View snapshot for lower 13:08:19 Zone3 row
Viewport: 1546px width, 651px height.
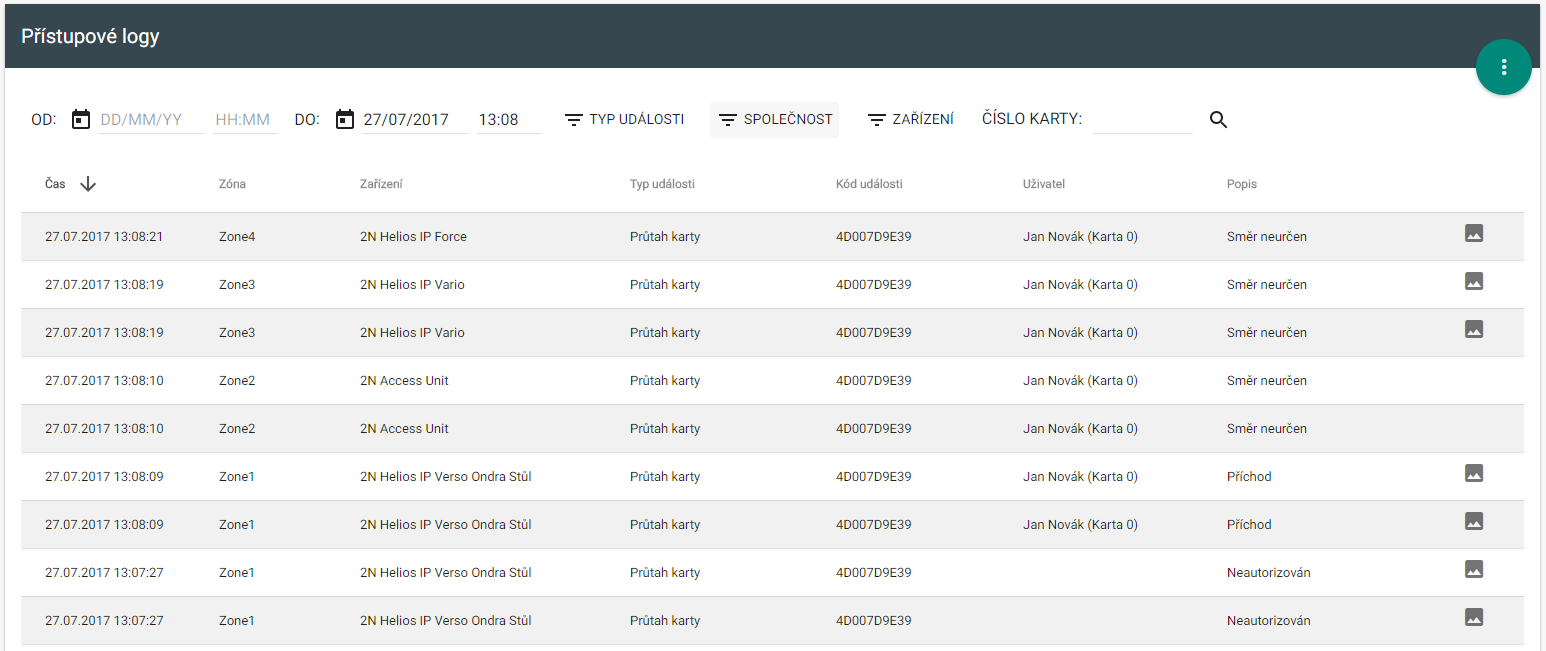[x=1473, y=329]
